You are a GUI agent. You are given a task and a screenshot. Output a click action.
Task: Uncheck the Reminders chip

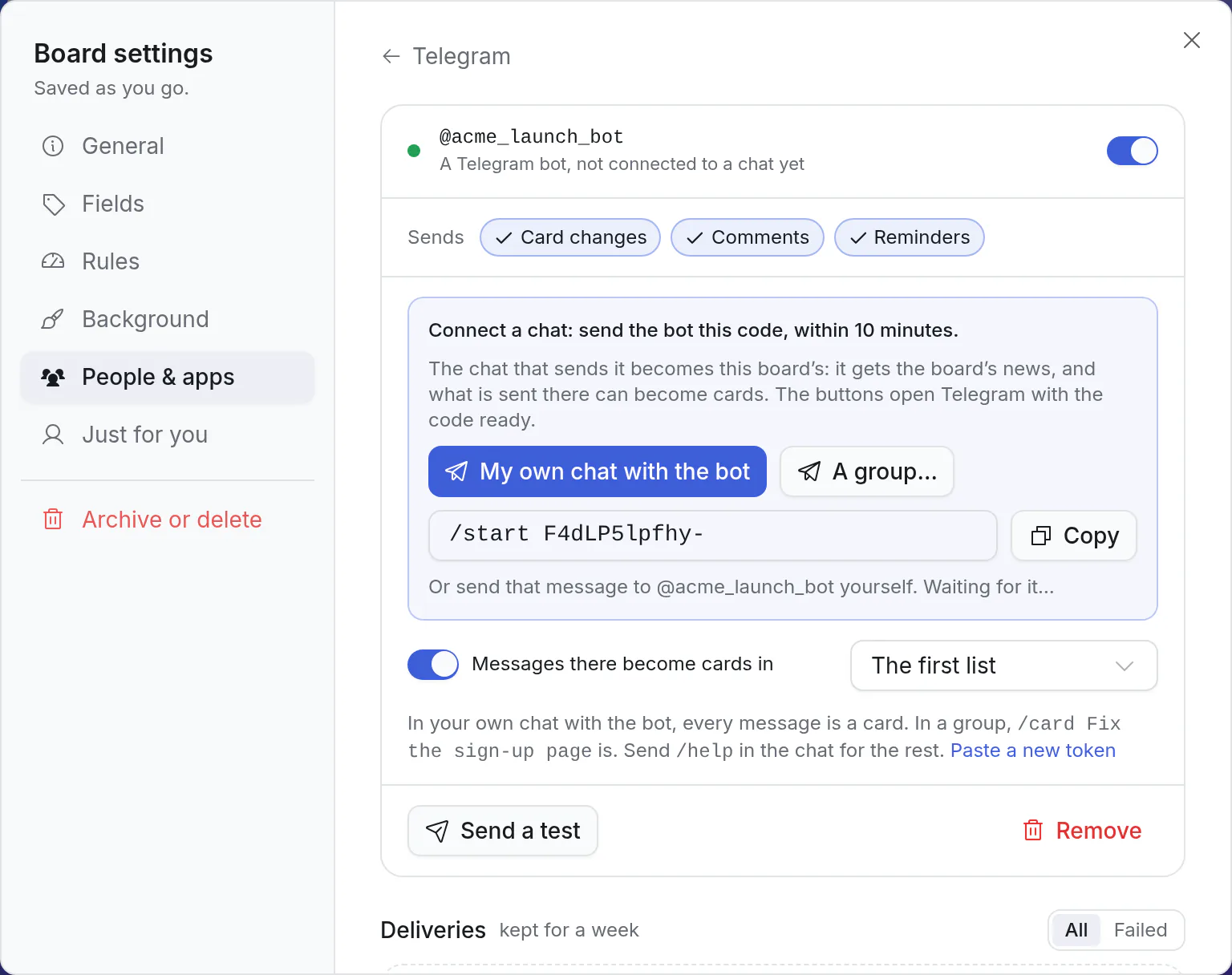pyautogui.click(x=910, y=237)
